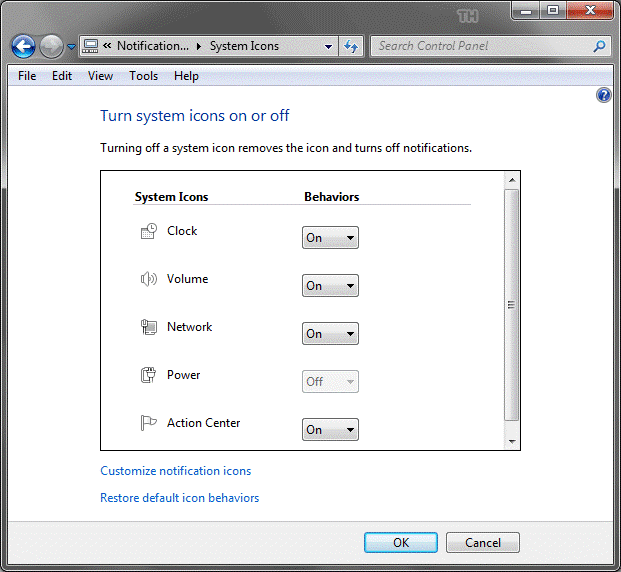Viewport: 621px width, 572px height.
Task: Click the list scrollbar up arrow
Action: (x=512, y=180)
